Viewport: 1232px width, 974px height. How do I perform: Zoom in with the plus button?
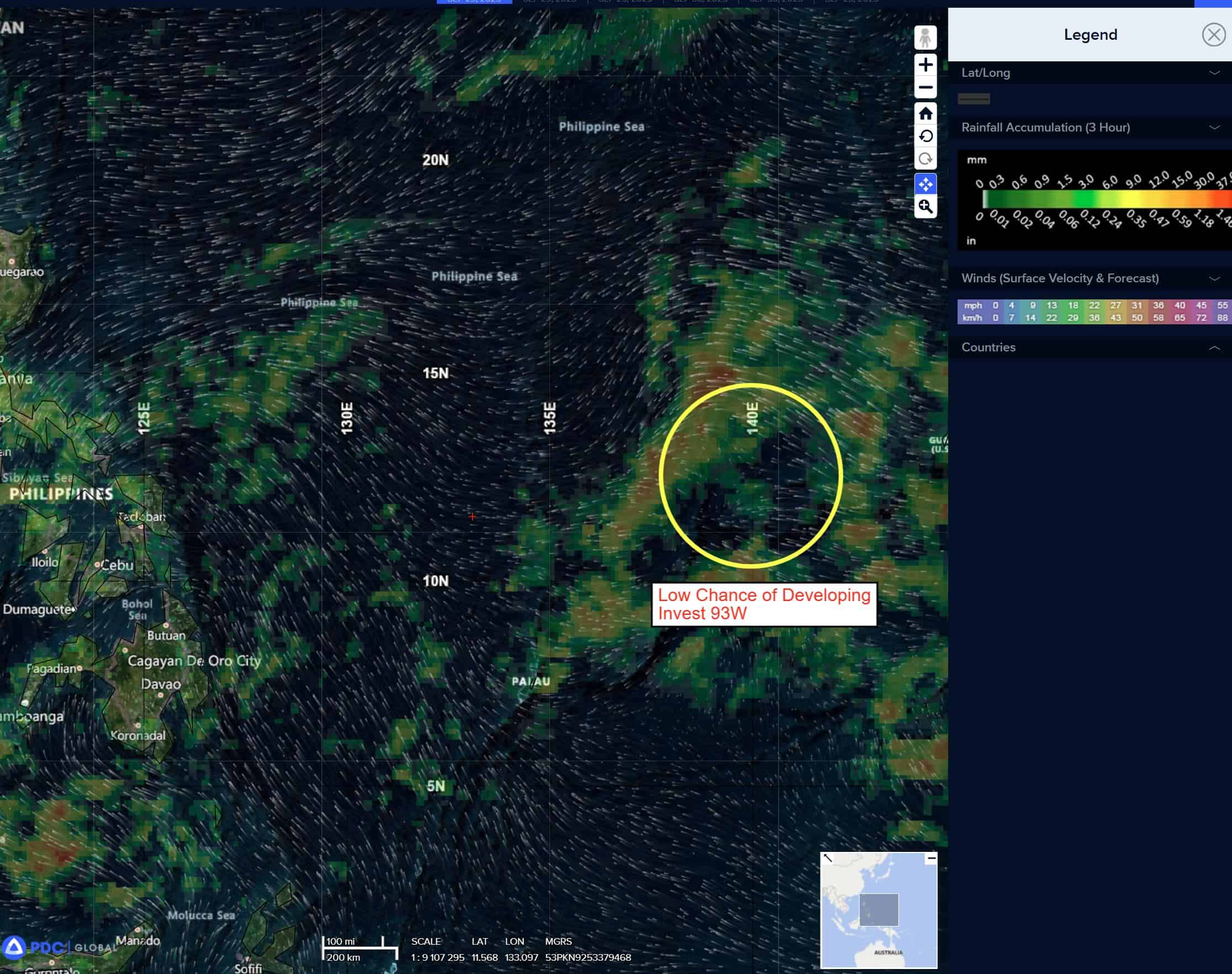(x=925, y=65)
